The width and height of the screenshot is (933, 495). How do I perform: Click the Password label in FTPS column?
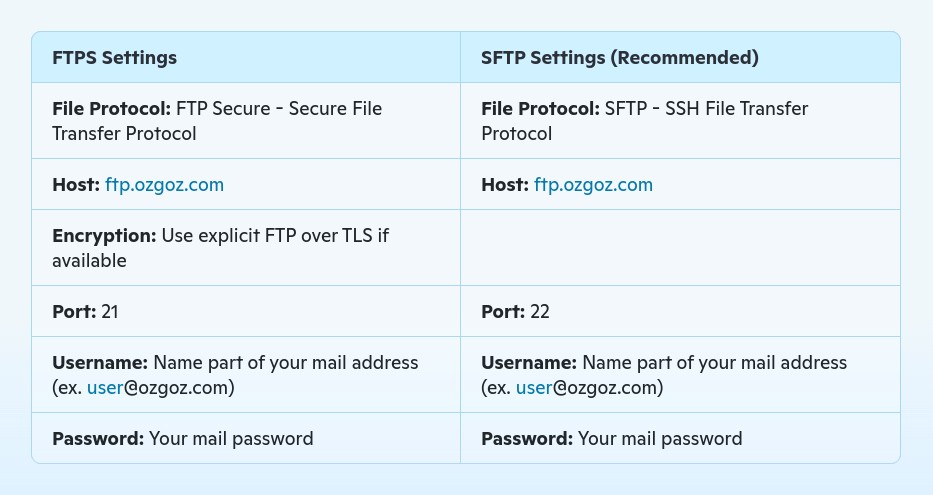(98, 439)
